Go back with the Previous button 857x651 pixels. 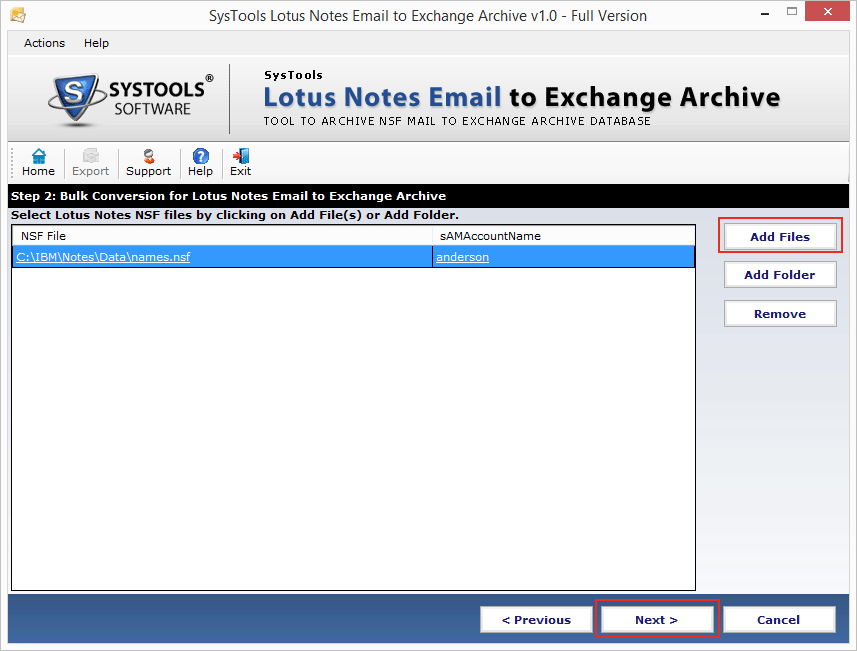(536, 620)
